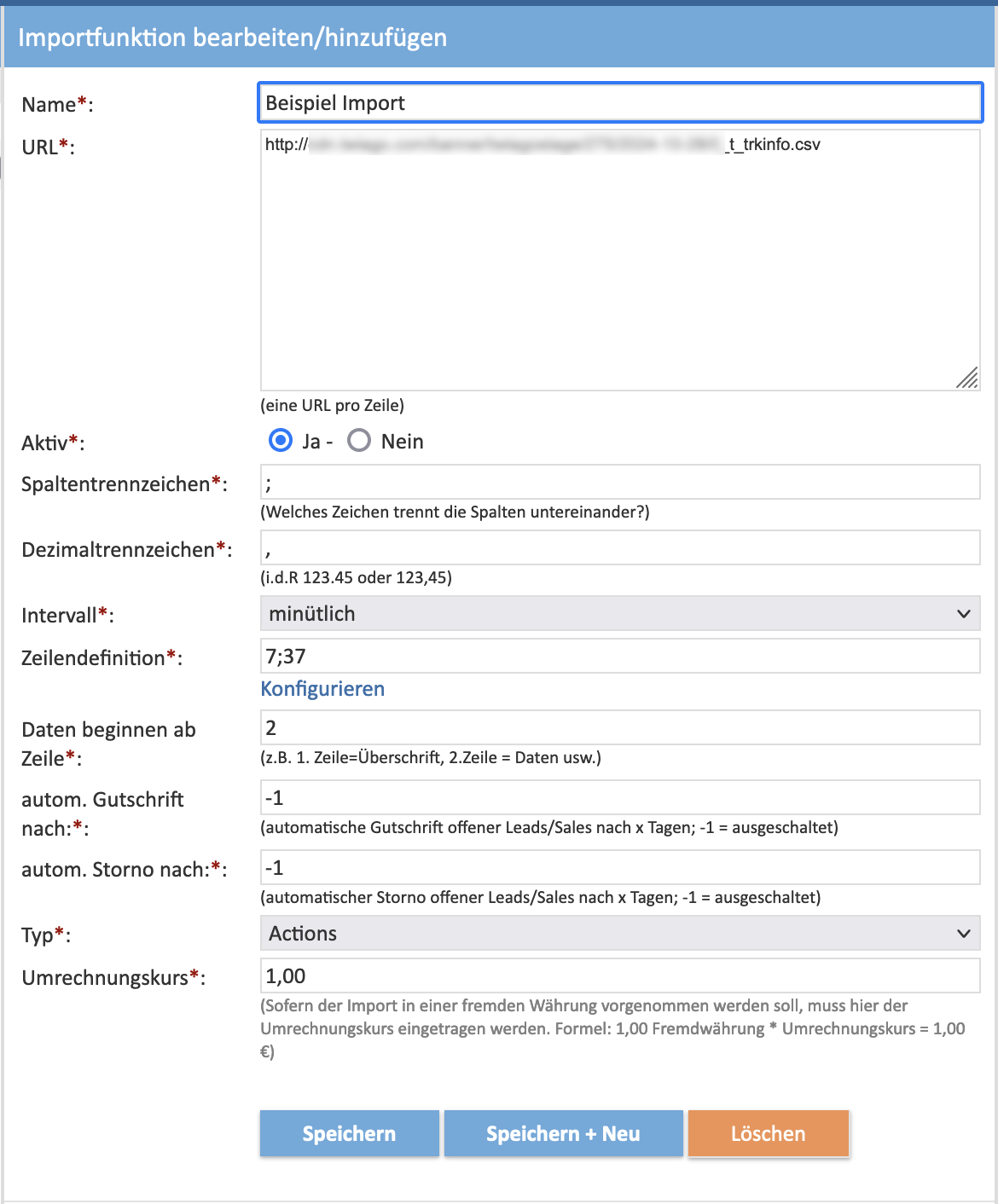Viewport: 998px width, 1204px height.
Task: Click the Name field containing 'Beispiel Import'
Action: [x=619, y=103]
